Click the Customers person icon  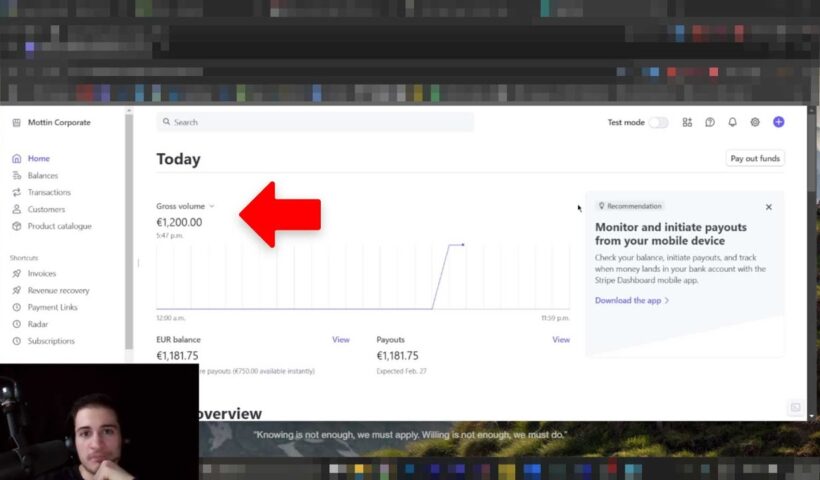(x=17, y=209)
